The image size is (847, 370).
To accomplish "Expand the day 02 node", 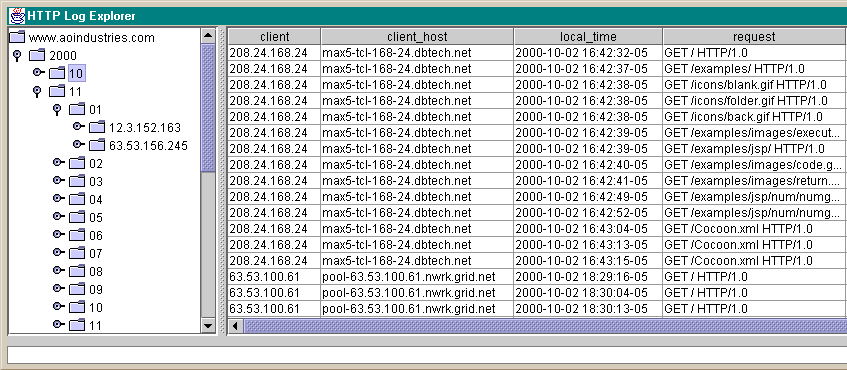I will tap(58, 162).
